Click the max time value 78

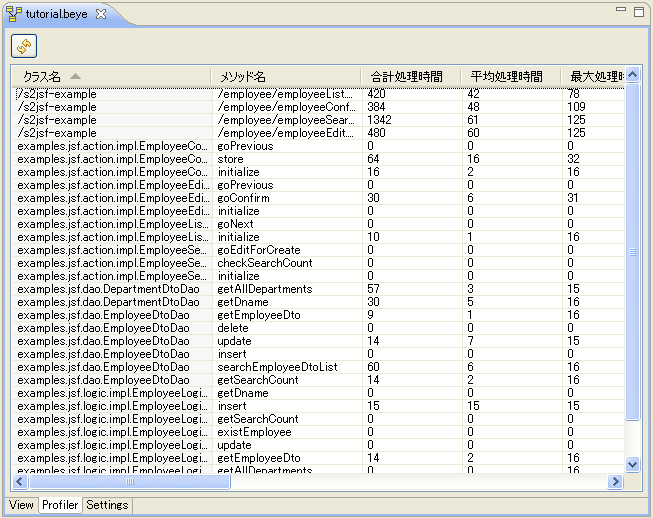coord(574,94)
